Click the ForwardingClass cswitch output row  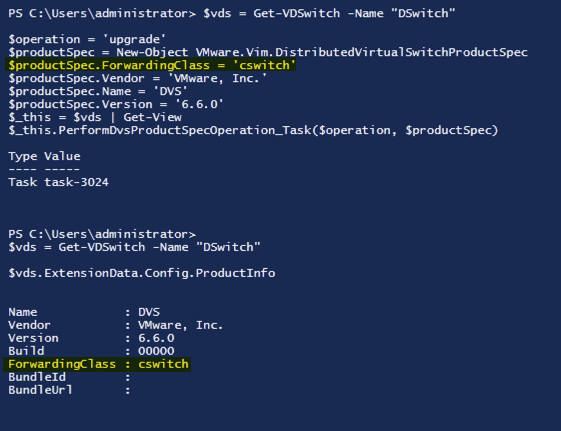[98, 364]
